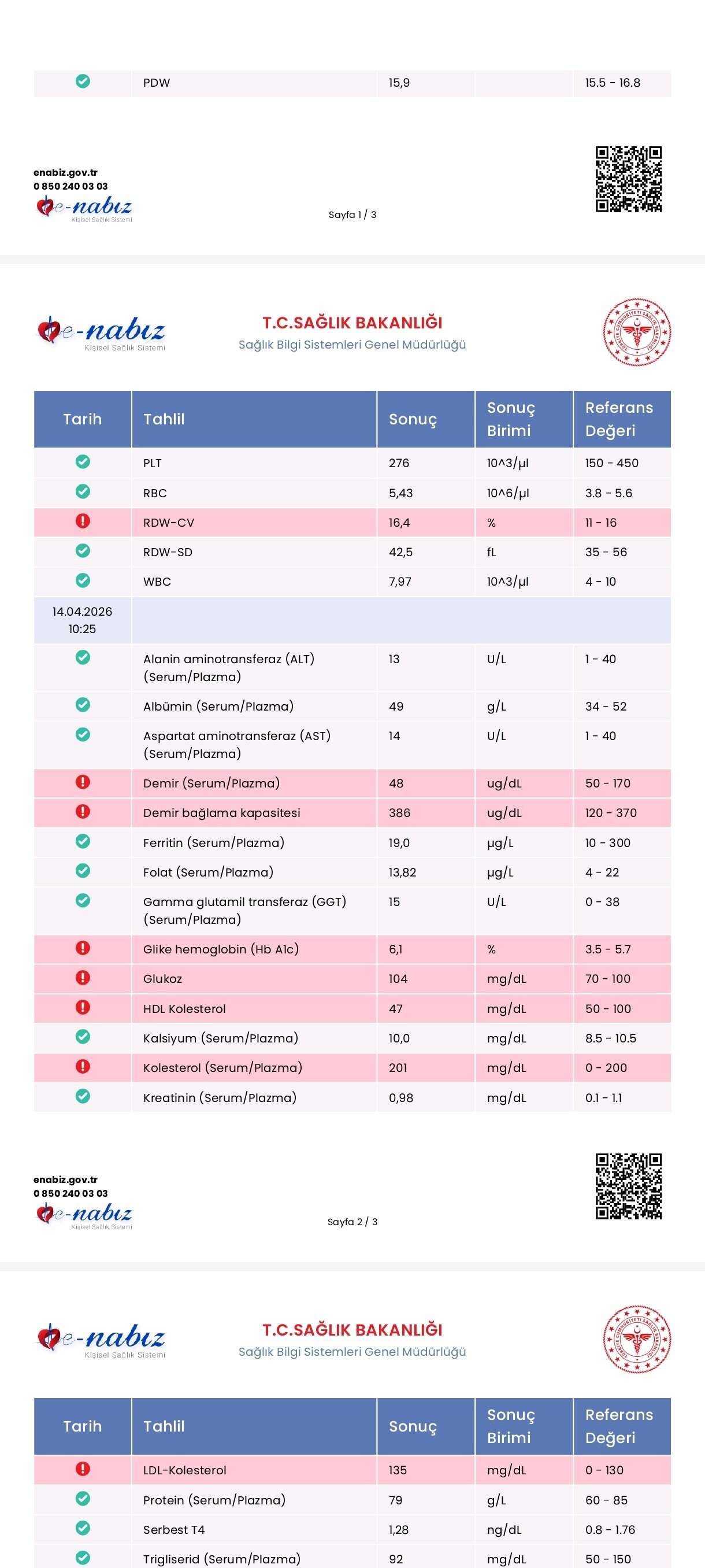Click the Sağlık Bakanlığı seal on page 2
The image size is (705, 1568).
tap(637, 332)
